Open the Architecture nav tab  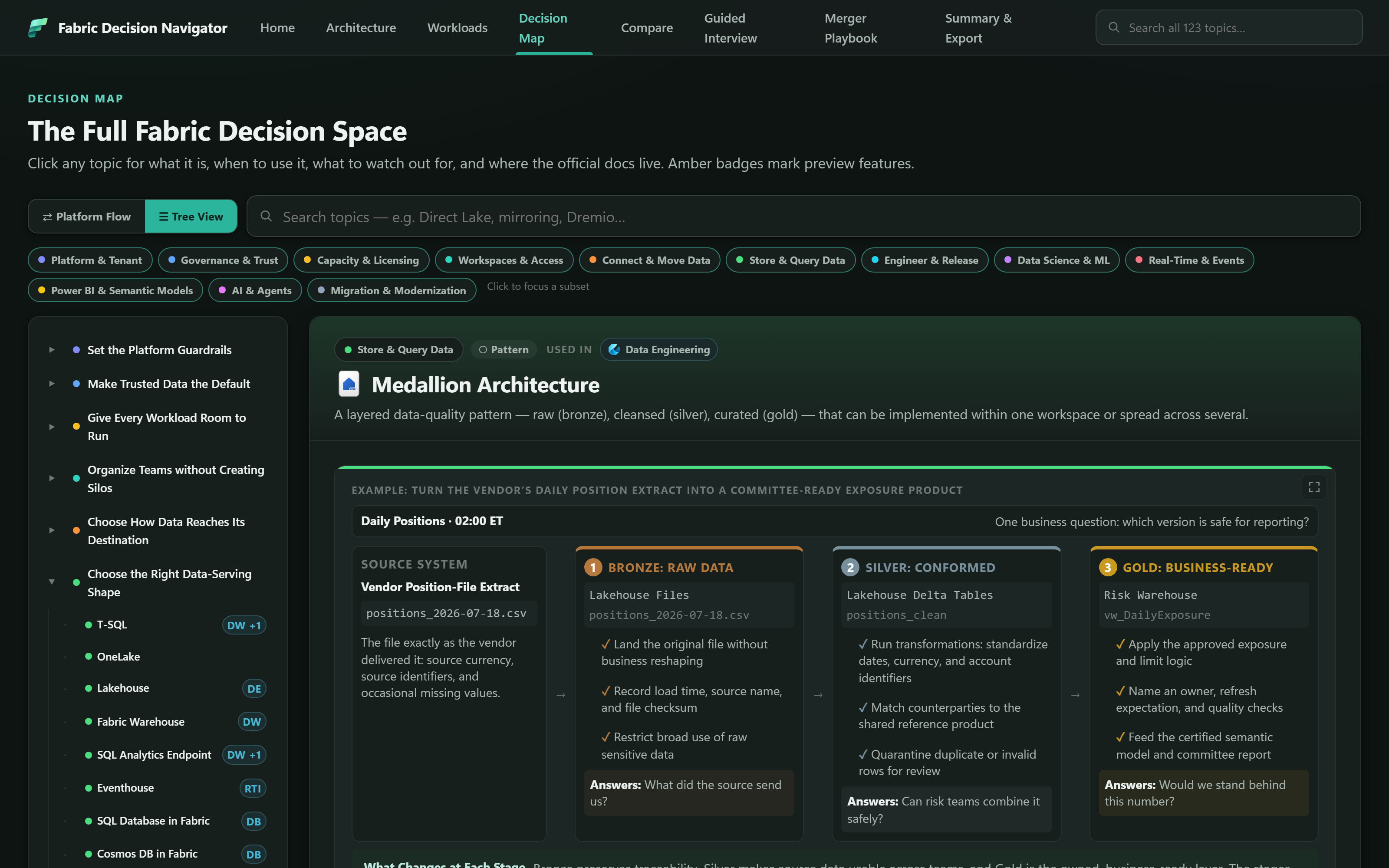361,27
